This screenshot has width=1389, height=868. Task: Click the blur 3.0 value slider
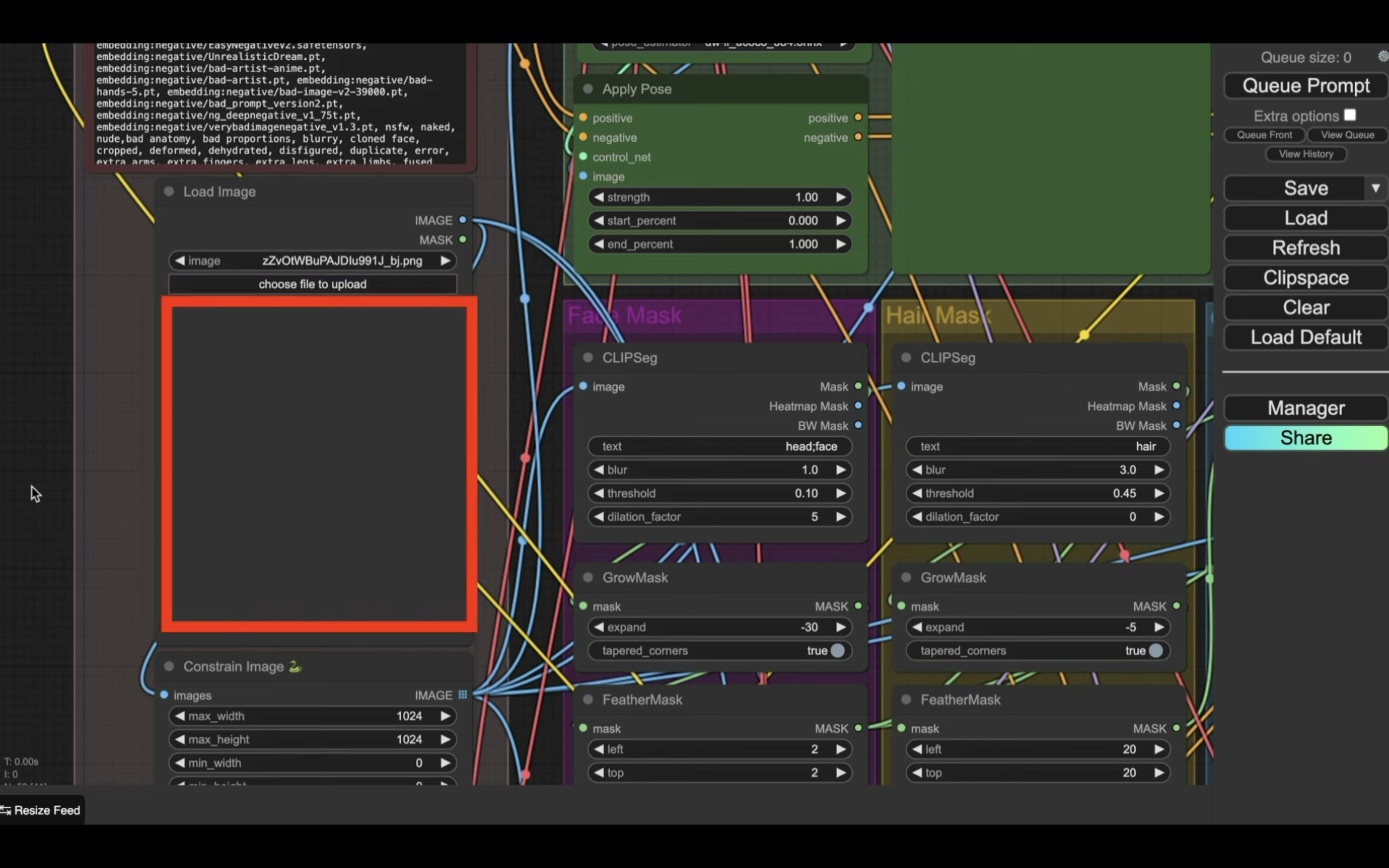click(1038, 470)
